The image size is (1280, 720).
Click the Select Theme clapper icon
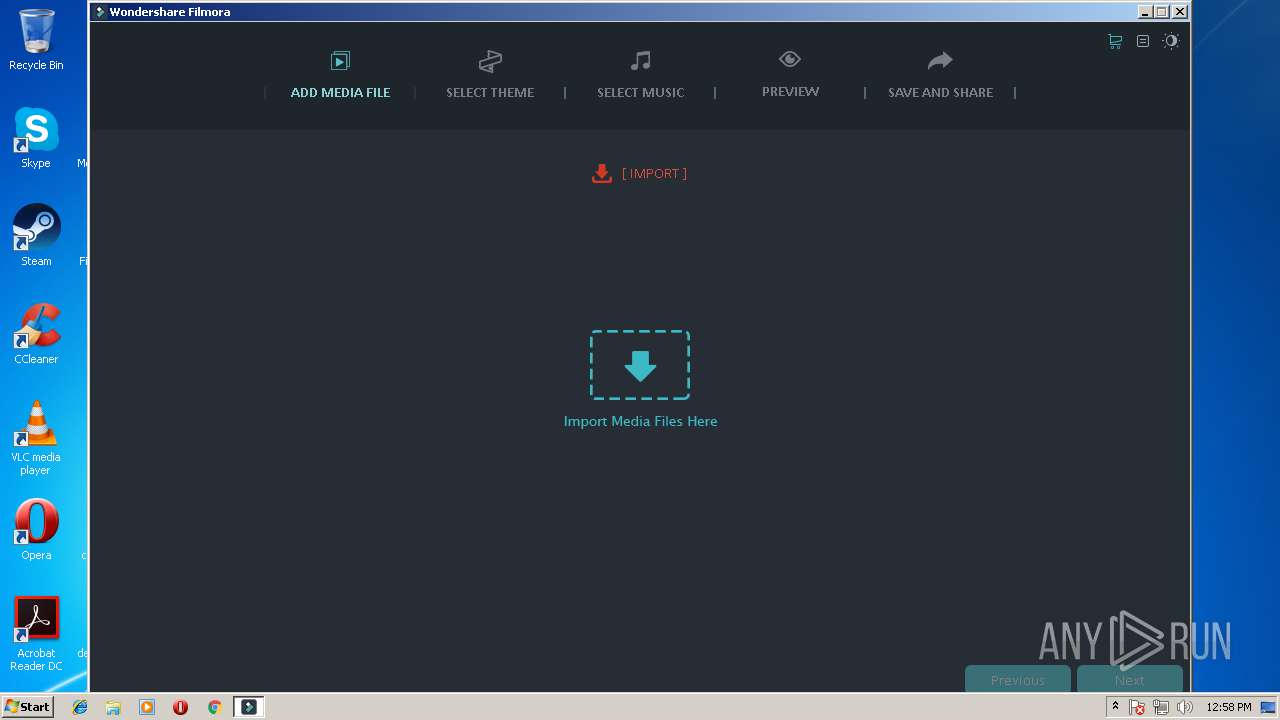(490, 61)
